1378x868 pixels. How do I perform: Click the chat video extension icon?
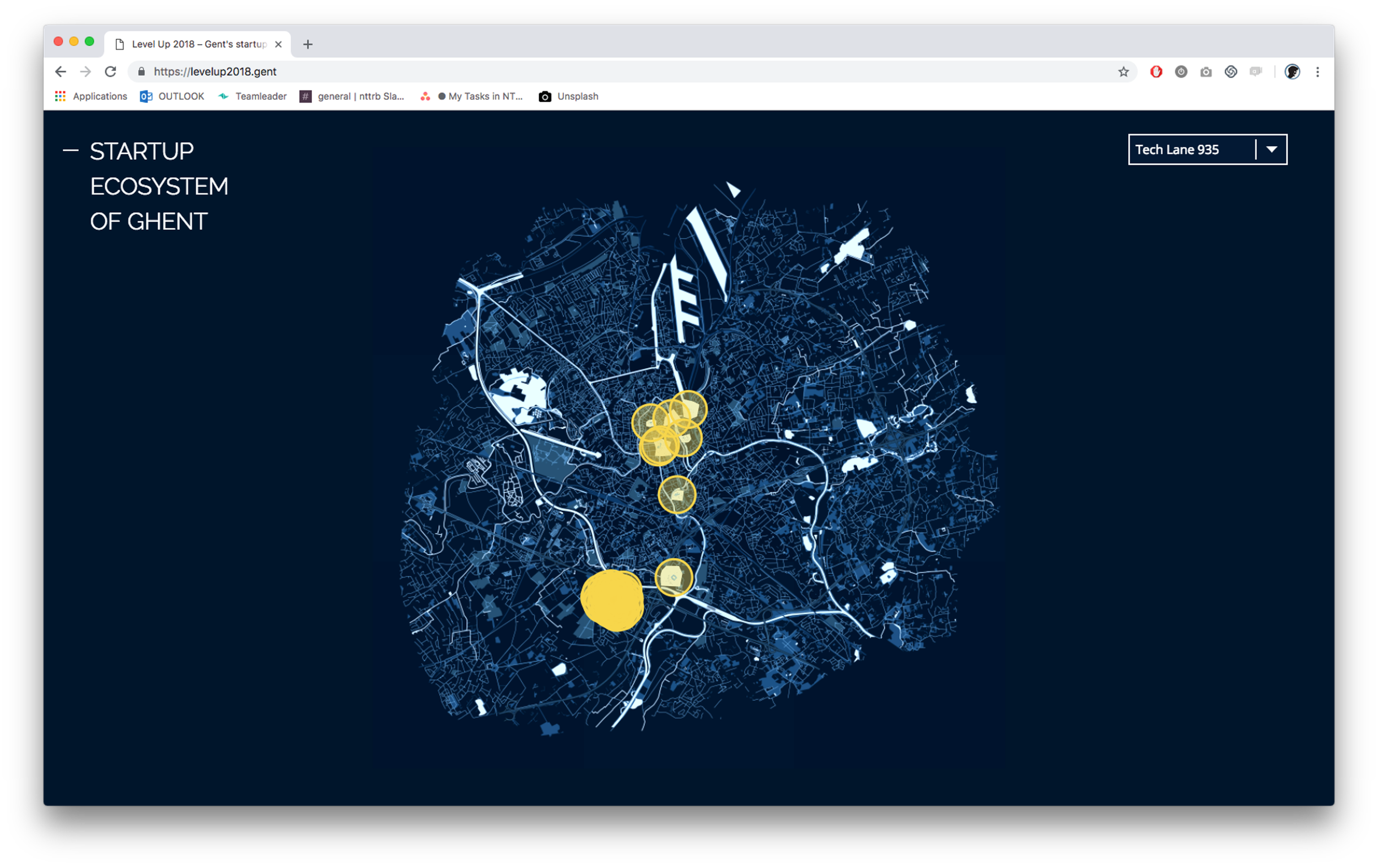pos(1256,72)
